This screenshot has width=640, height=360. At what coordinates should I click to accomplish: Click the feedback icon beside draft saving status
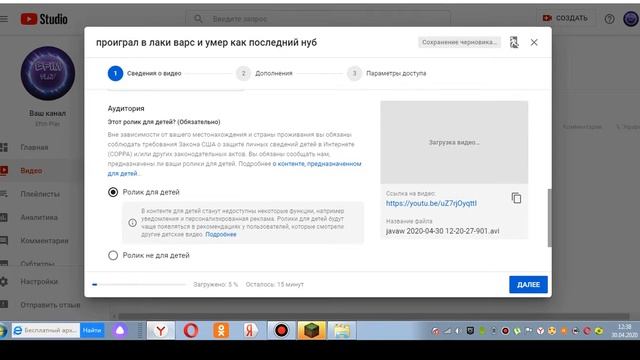(x=514, y=42)
